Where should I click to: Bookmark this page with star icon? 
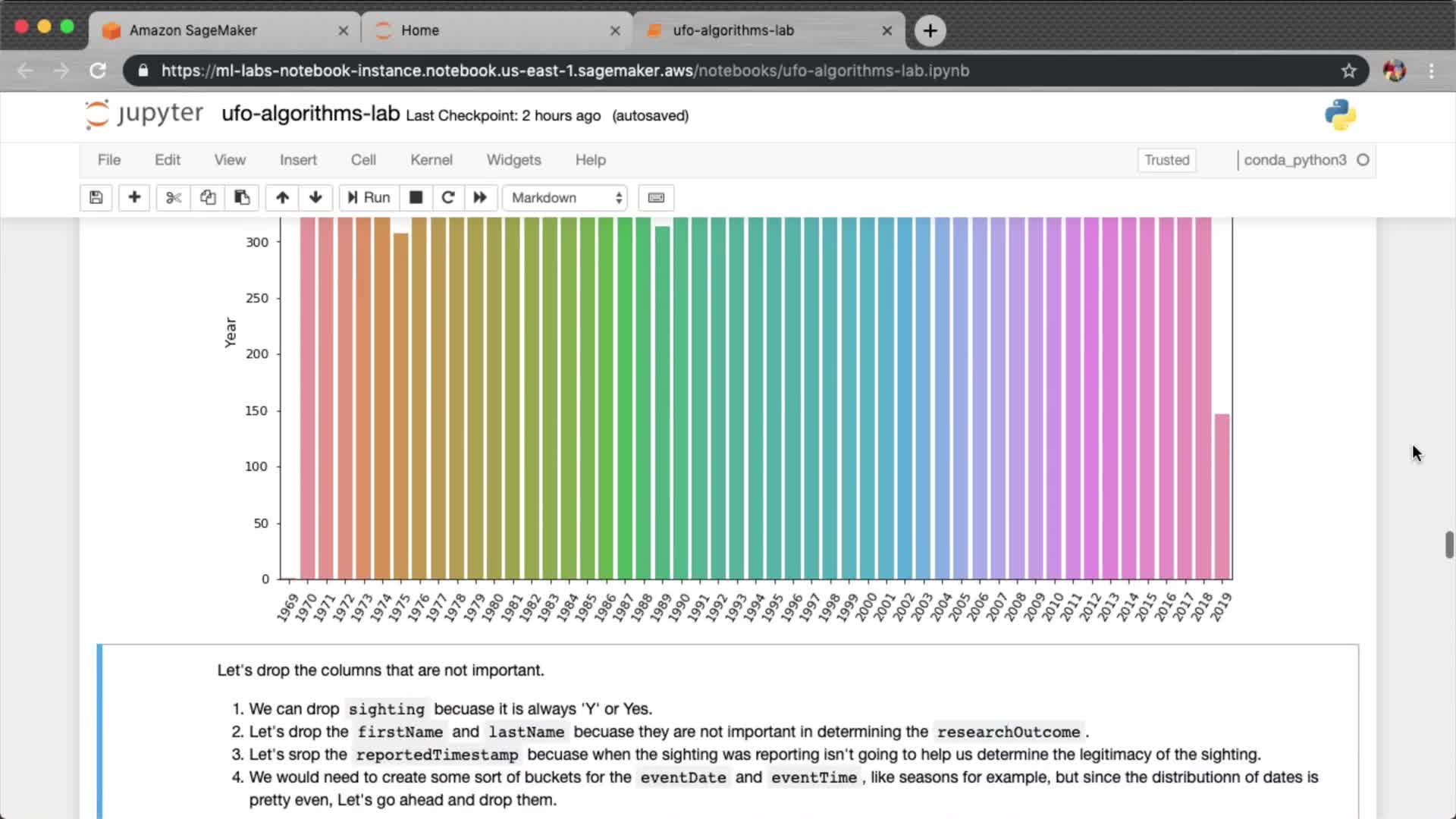pos(1348,71)
